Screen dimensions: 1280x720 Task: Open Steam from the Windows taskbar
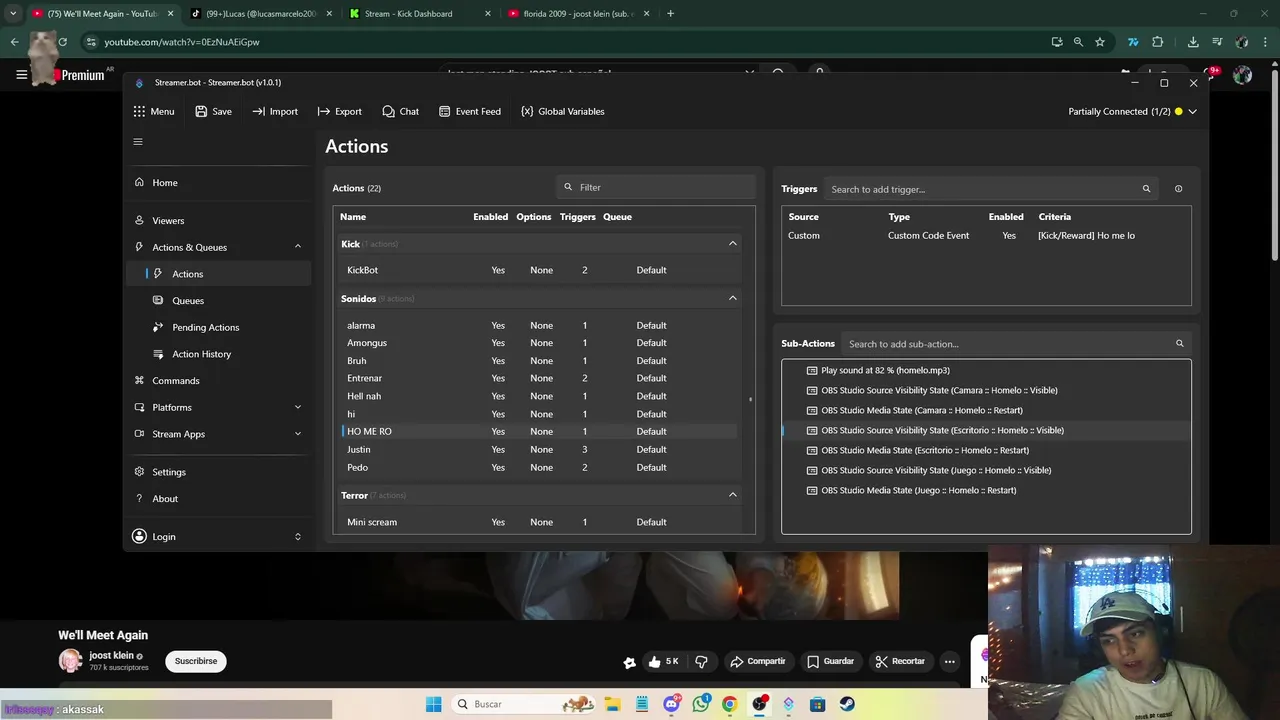pyautogui.click(x=846, y=704)
